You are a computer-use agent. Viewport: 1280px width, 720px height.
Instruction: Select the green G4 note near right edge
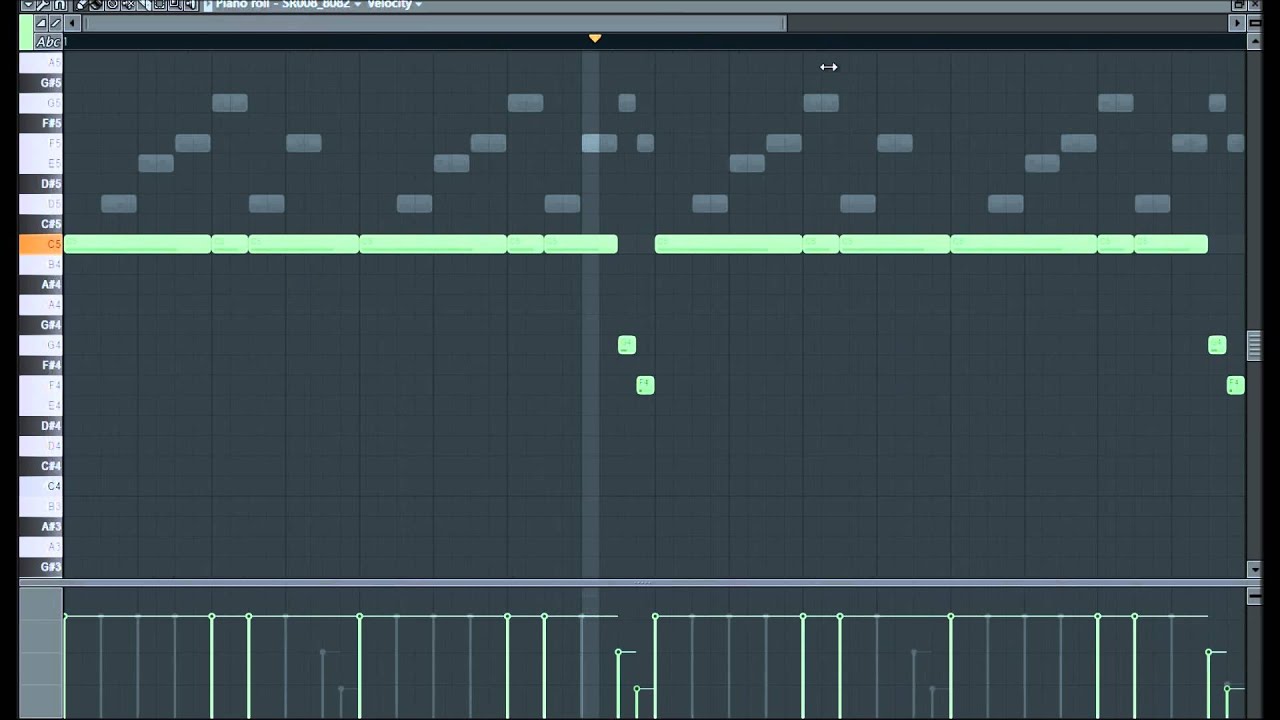(1217, 345)
